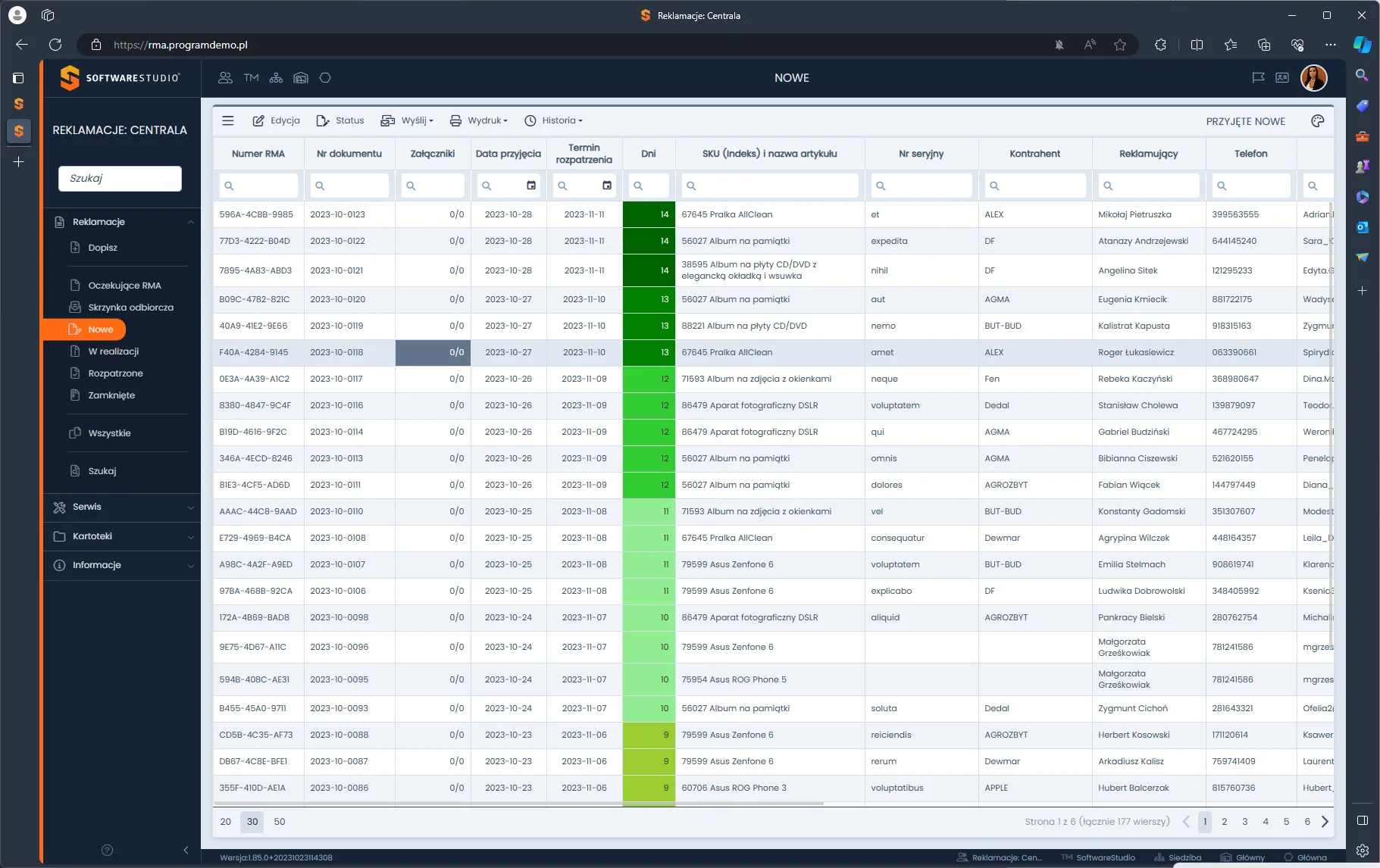This screenshot has width=1380, height=868.
Task: Click the browser back arrow
Action: click(21, 45)
